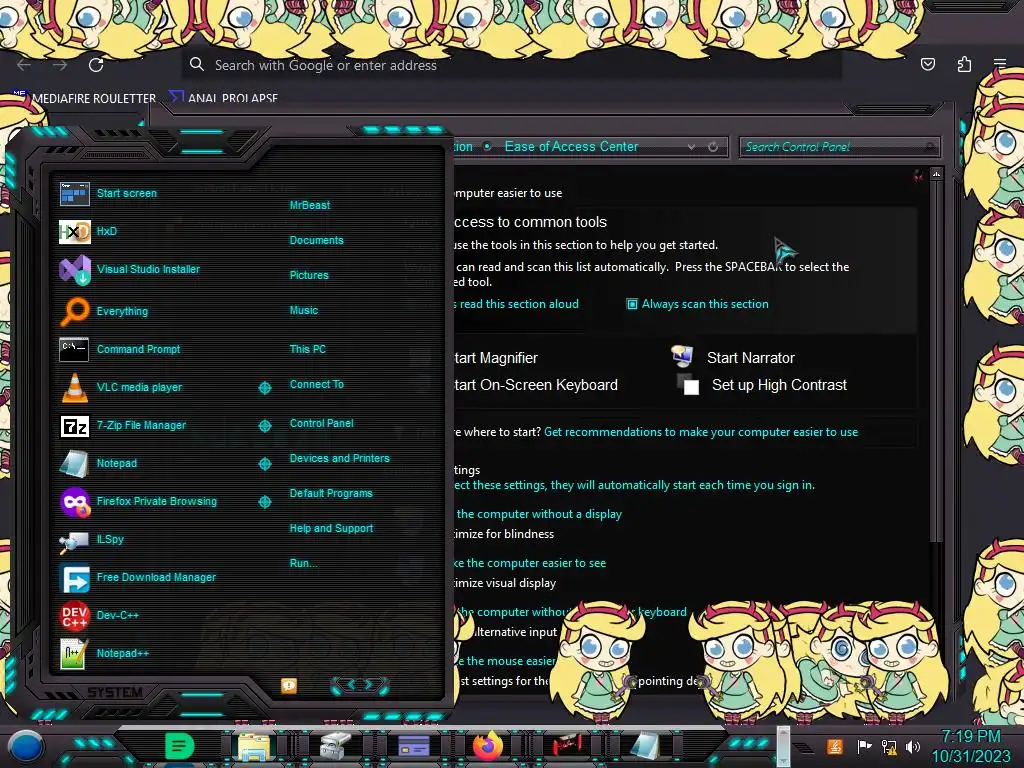
Task: Refresh Control Panel address bar
Action: click(713, 147)
